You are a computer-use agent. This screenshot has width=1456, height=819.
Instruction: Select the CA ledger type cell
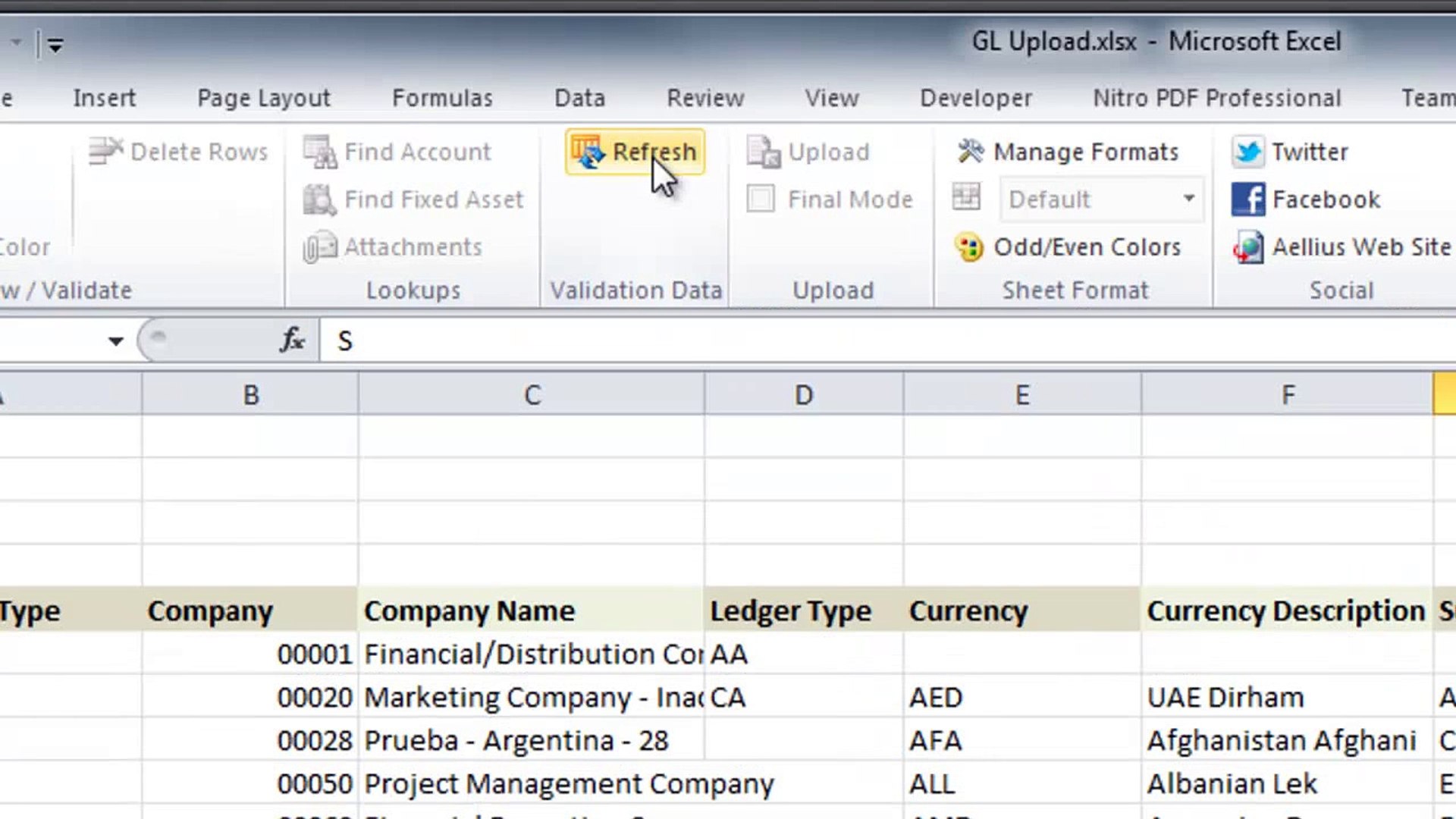(804, 697)
